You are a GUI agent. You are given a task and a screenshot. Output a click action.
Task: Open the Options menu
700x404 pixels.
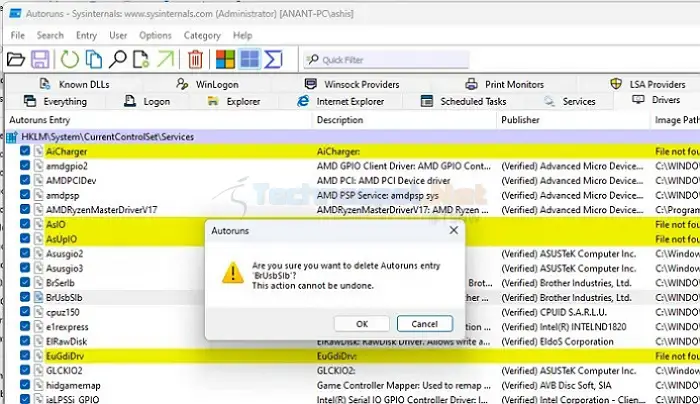(155, 35)
